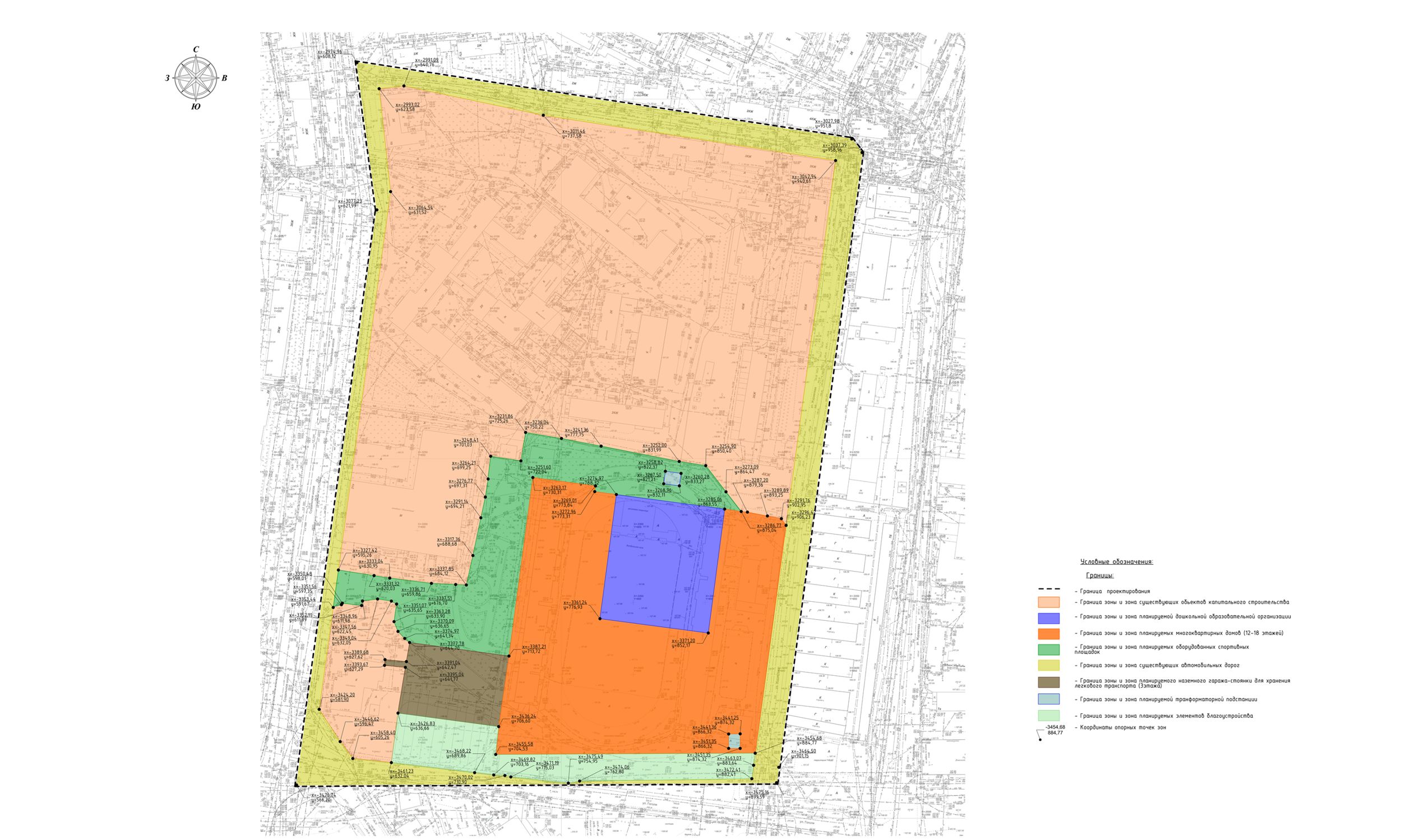Screen dimensions: 1402x840
Task: Click the southern transformer substation square on map
Action: point(734,741)
